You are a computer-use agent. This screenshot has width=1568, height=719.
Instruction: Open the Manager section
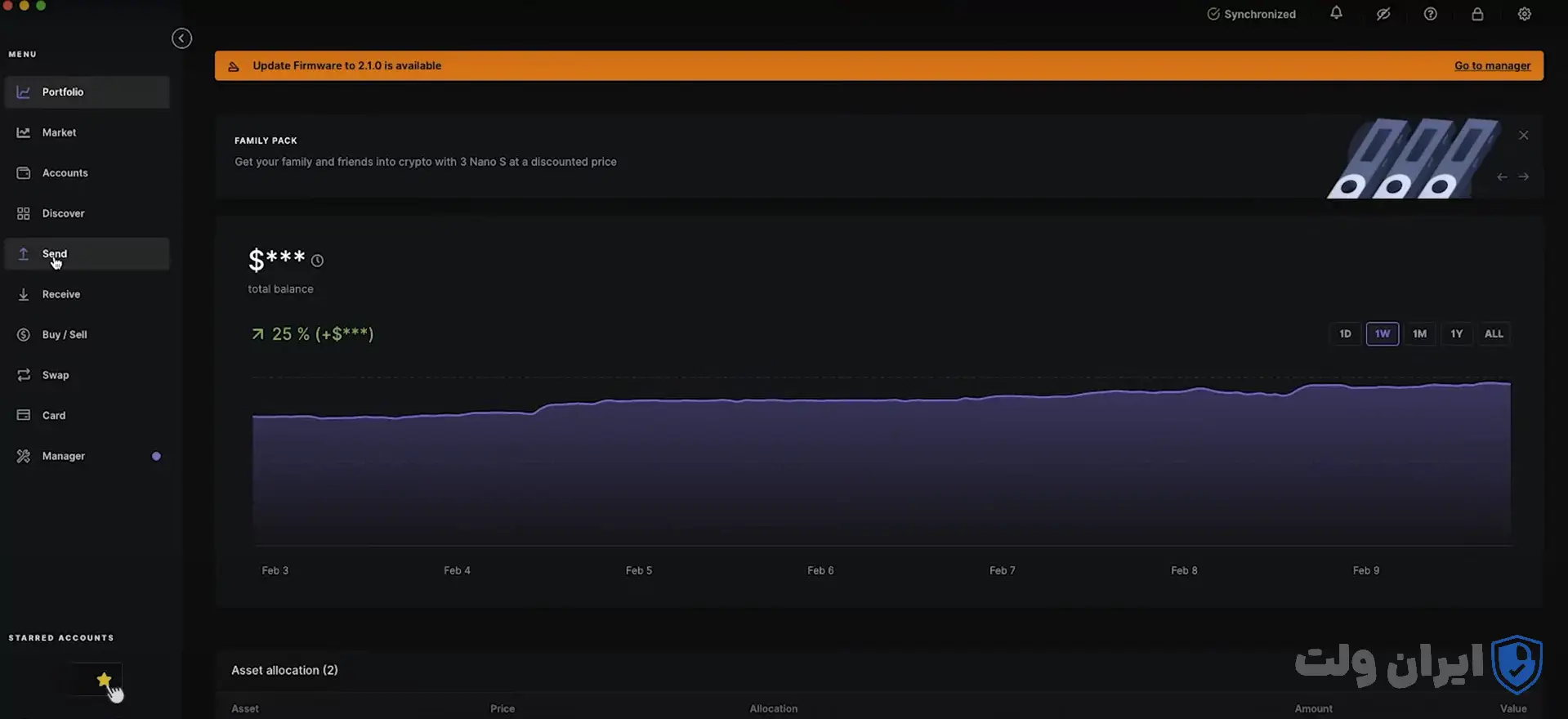click(x=87, y=456)
